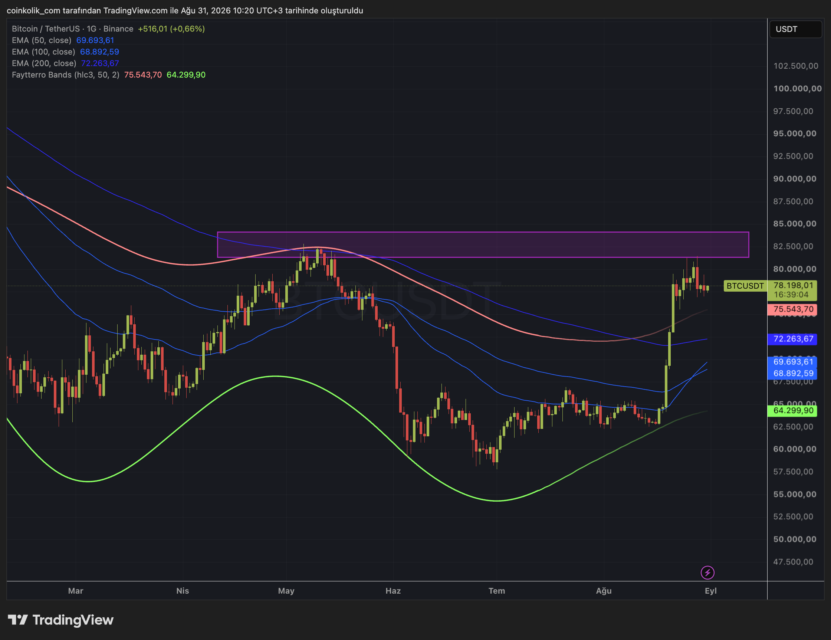
Task: Click the 47.500,00 price scale label
Action: [793, 562]
